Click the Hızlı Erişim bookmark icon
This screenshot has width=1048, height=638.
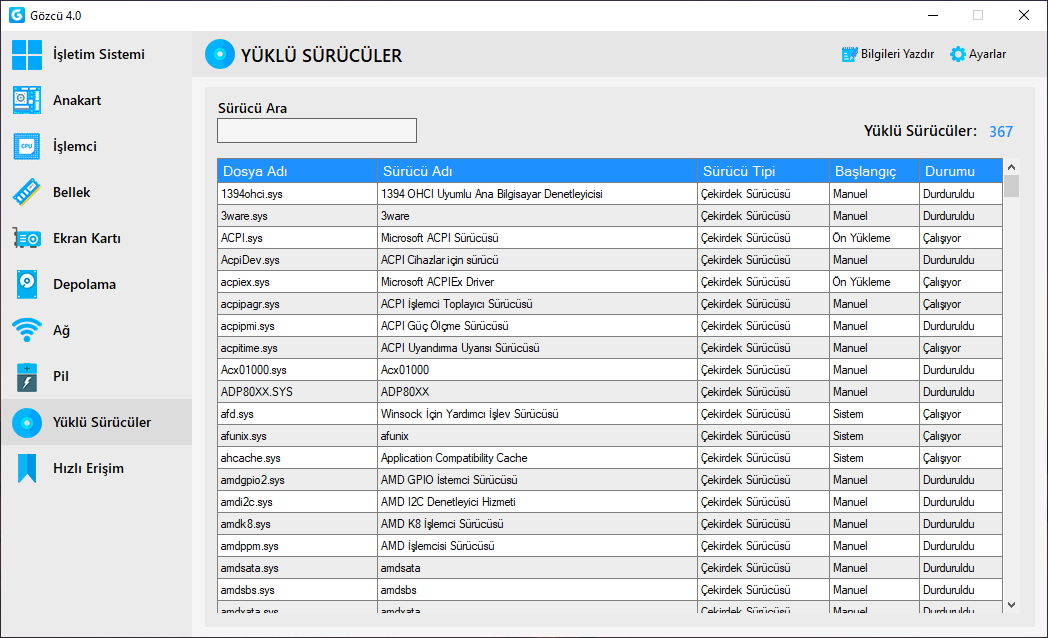tap(27, 468)
